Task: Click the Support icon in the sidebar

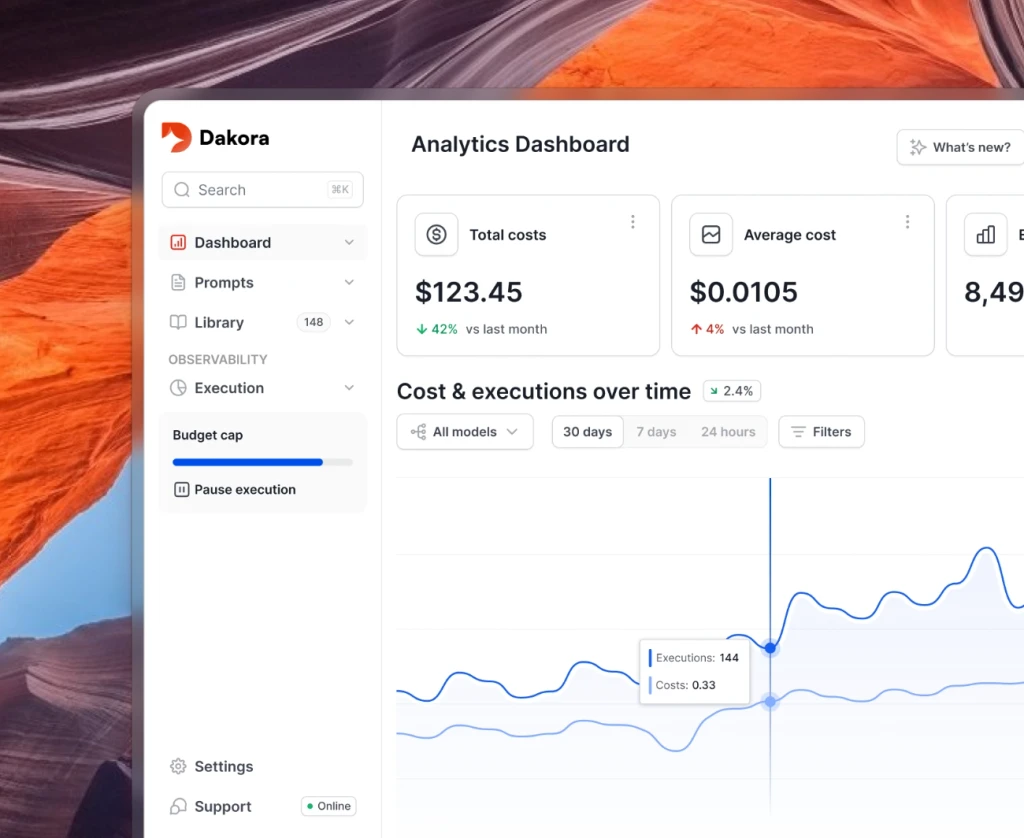Action: [178, 806]
